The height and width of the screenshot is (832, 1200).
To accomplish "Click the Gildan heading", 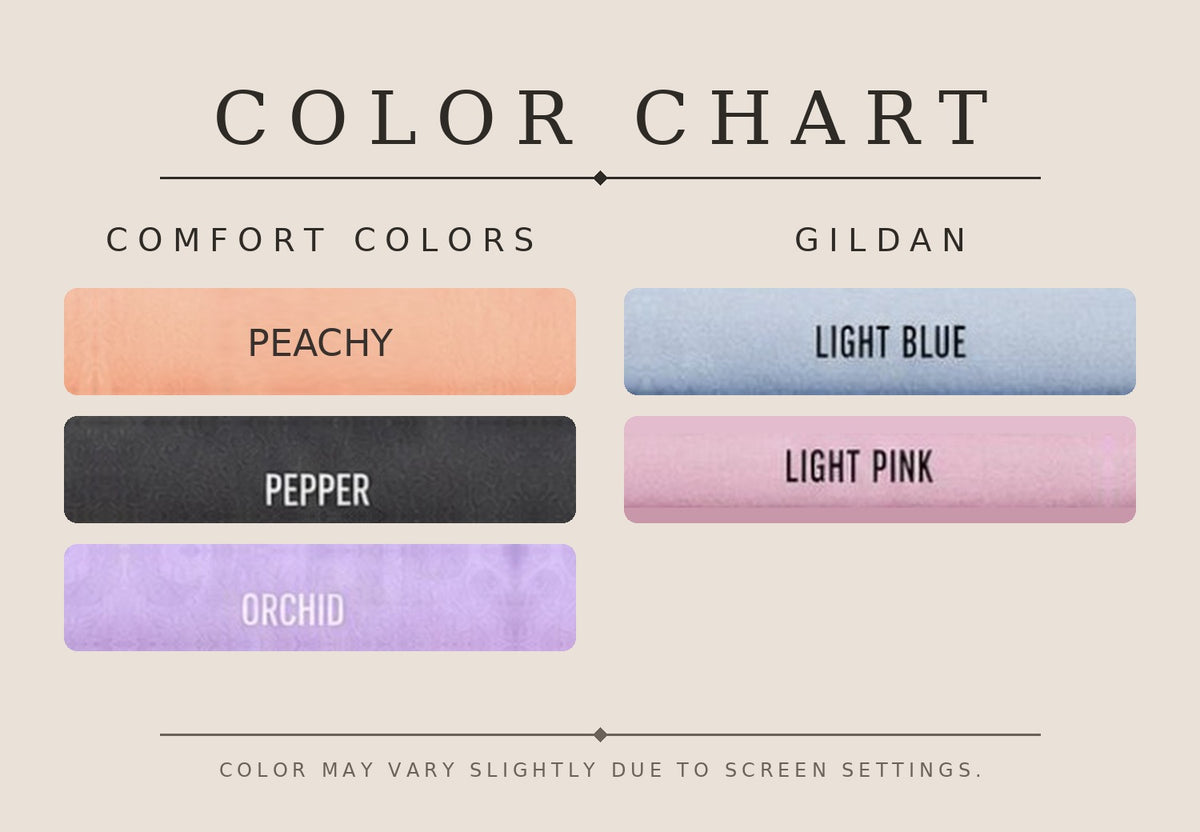I will pyautogui.click(x=881, y=240).
